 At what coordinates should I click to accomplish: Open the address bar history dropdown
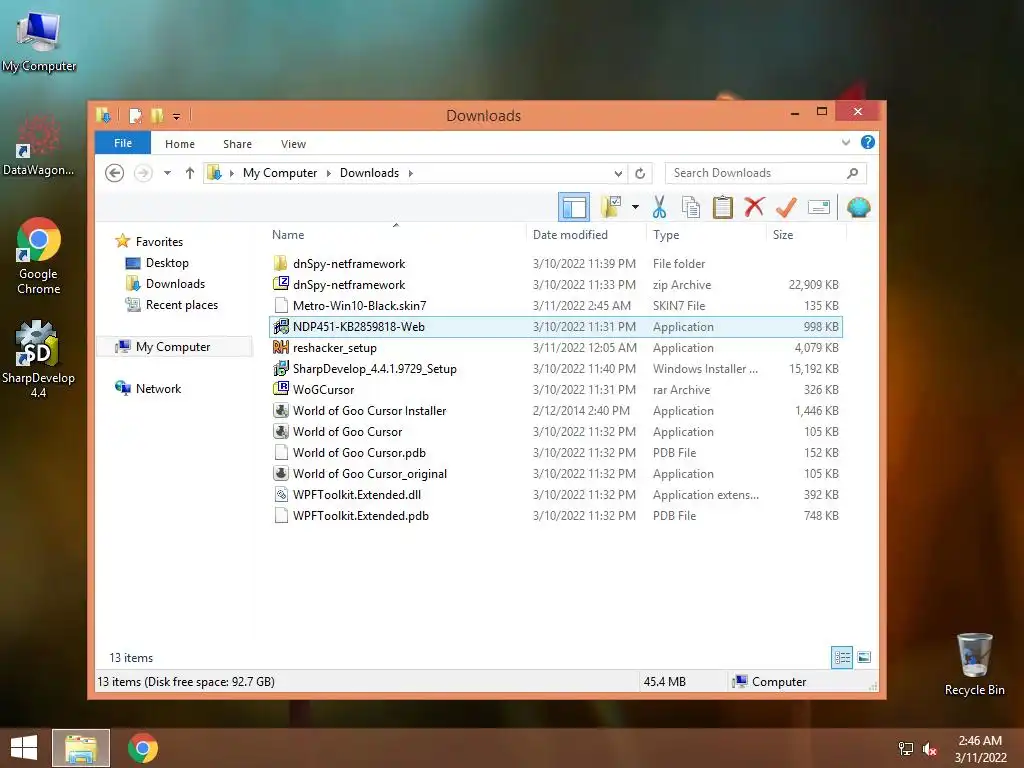[x=618, y=173]
